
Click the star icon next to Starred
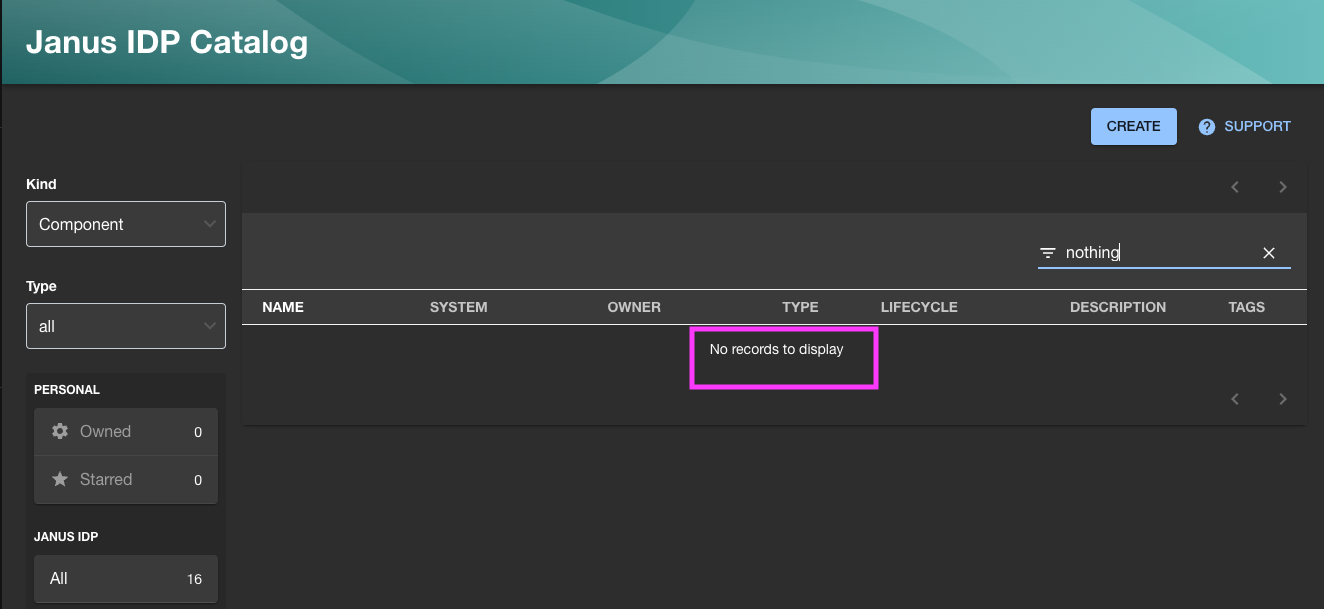coord(60,479)
